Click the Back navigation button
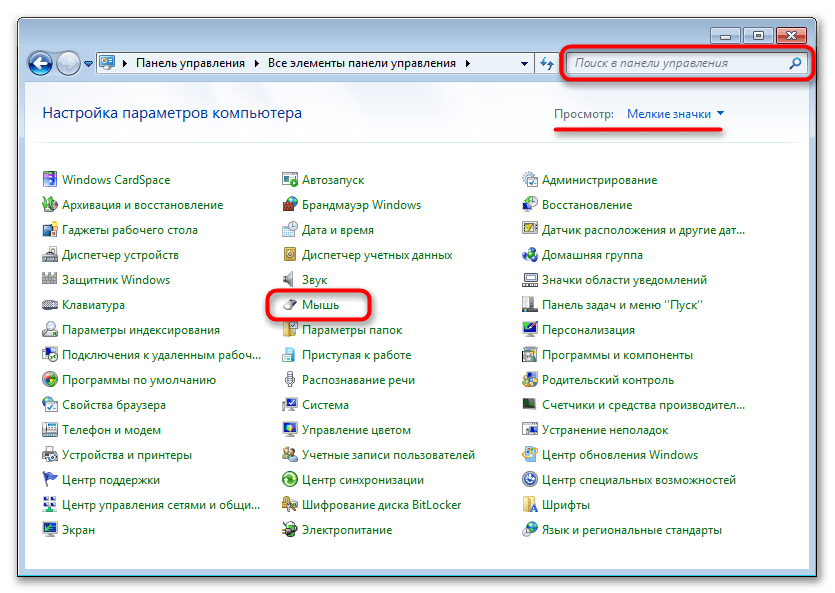Viewport: 835px width, 593px height. 40,63
